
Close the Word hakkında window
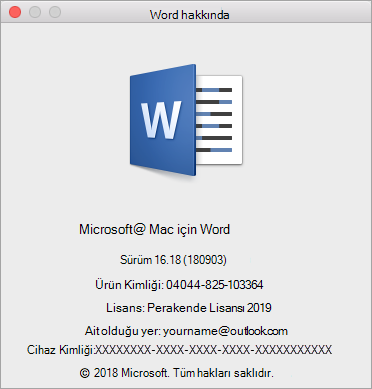15,12
